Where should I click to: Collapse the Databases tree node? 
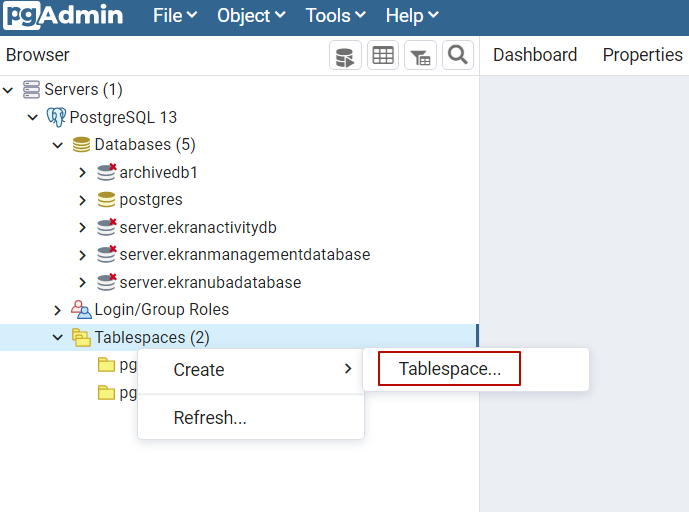58,145
